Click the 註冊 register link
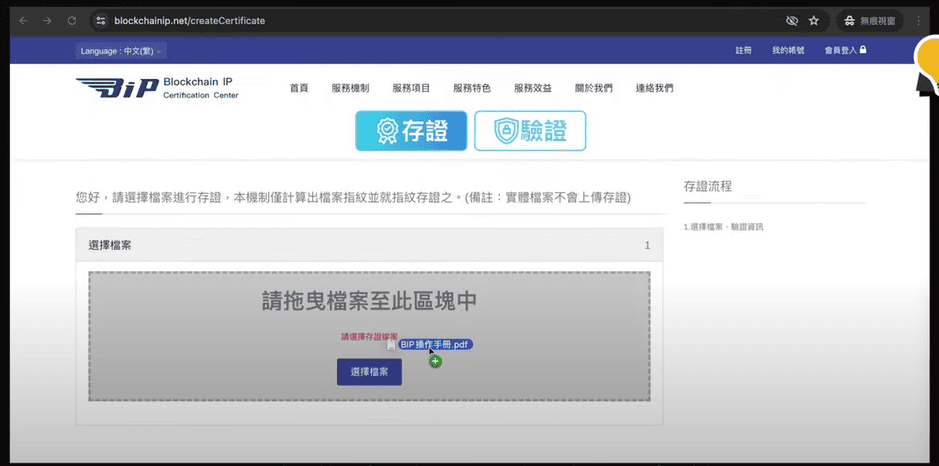Viewport: 939px width, 466px height. coord(743,50)
